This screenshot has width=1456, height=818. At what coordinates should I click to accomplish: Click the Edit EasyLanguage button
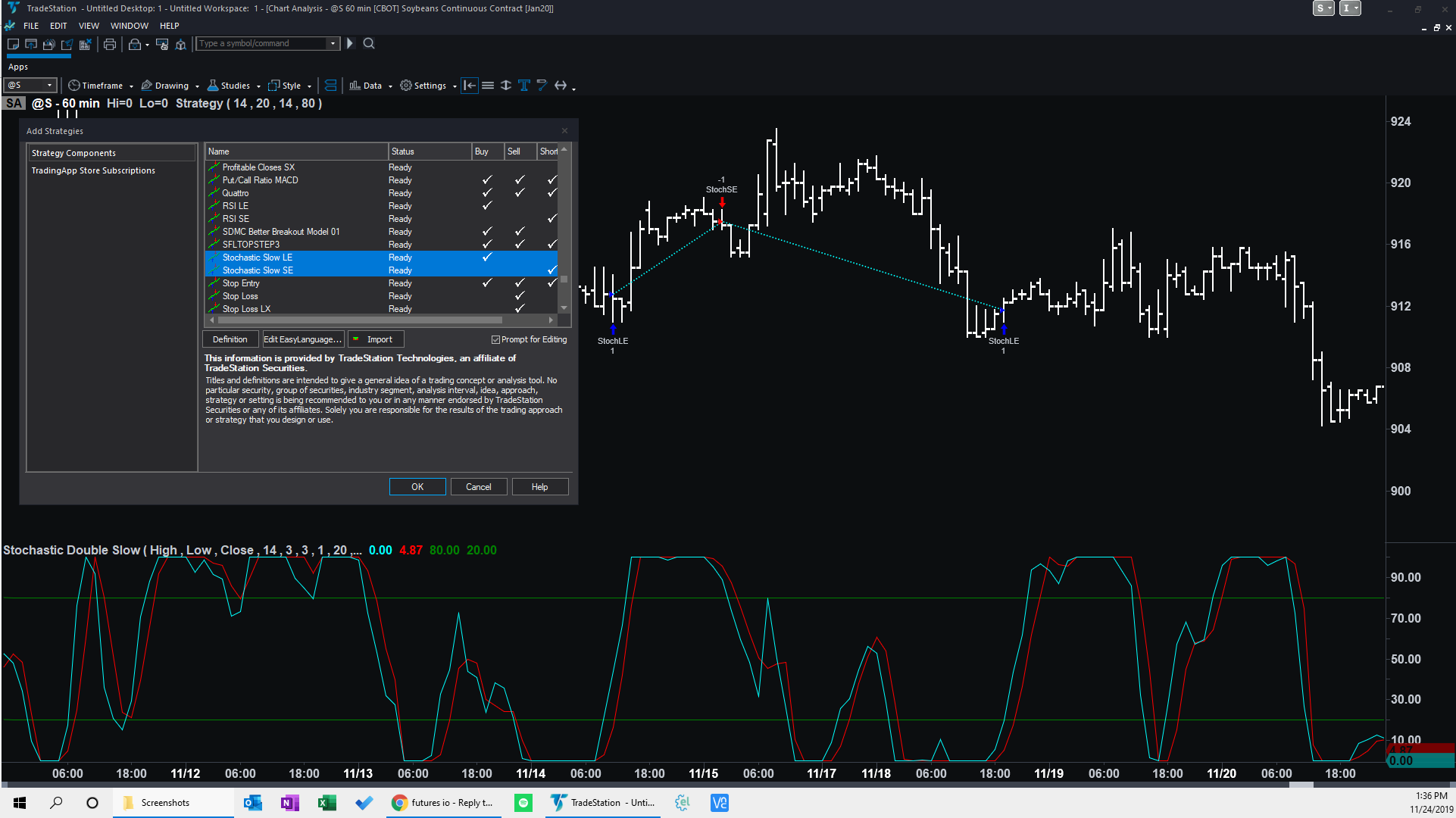tap(302, 339)
